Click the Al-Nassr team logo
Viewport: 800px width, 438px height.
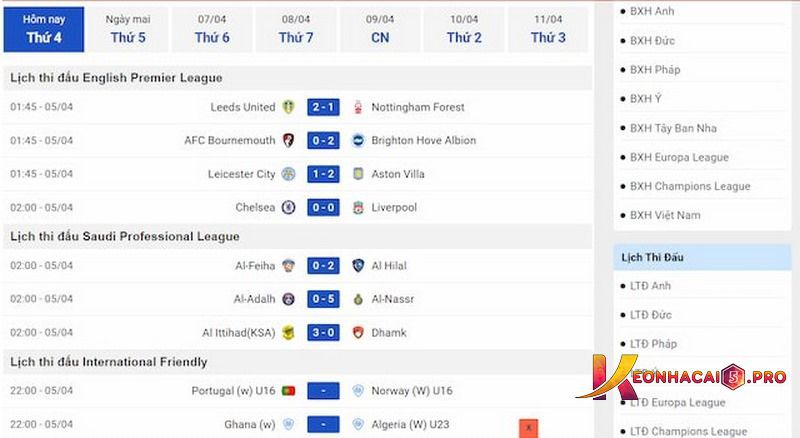[x=358, y=299]
